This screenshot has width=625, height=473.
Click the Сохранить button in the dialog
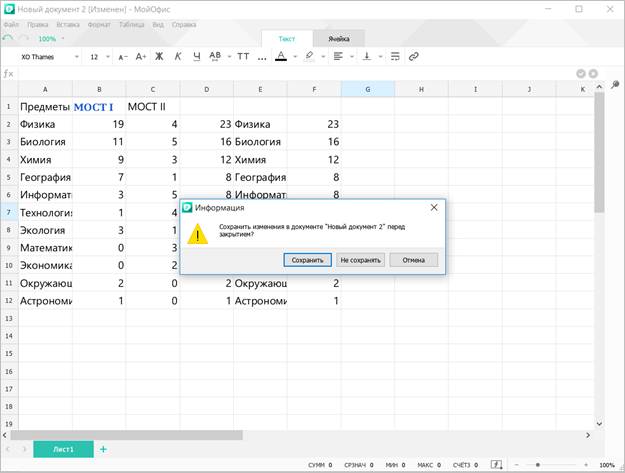click(x=307, y=260)
